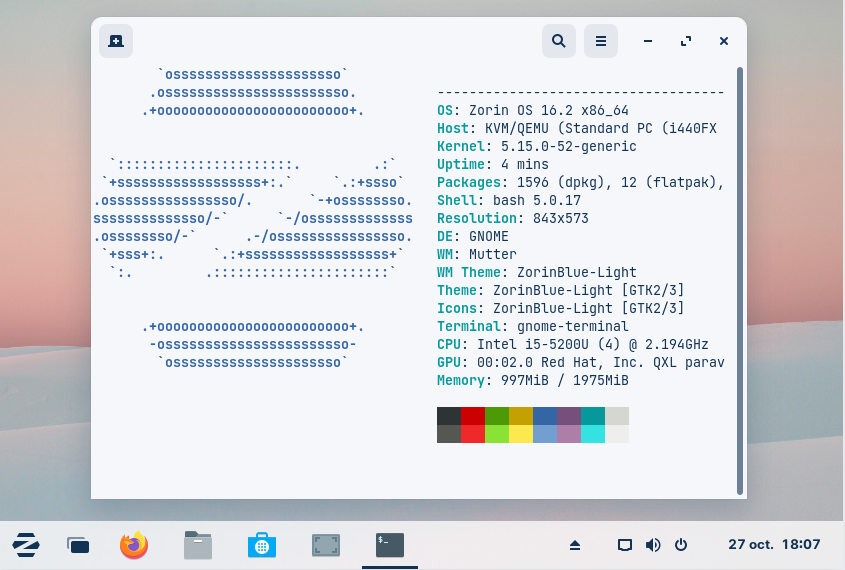
Task: Open a new terminal tab
Action: click(116, 41)
